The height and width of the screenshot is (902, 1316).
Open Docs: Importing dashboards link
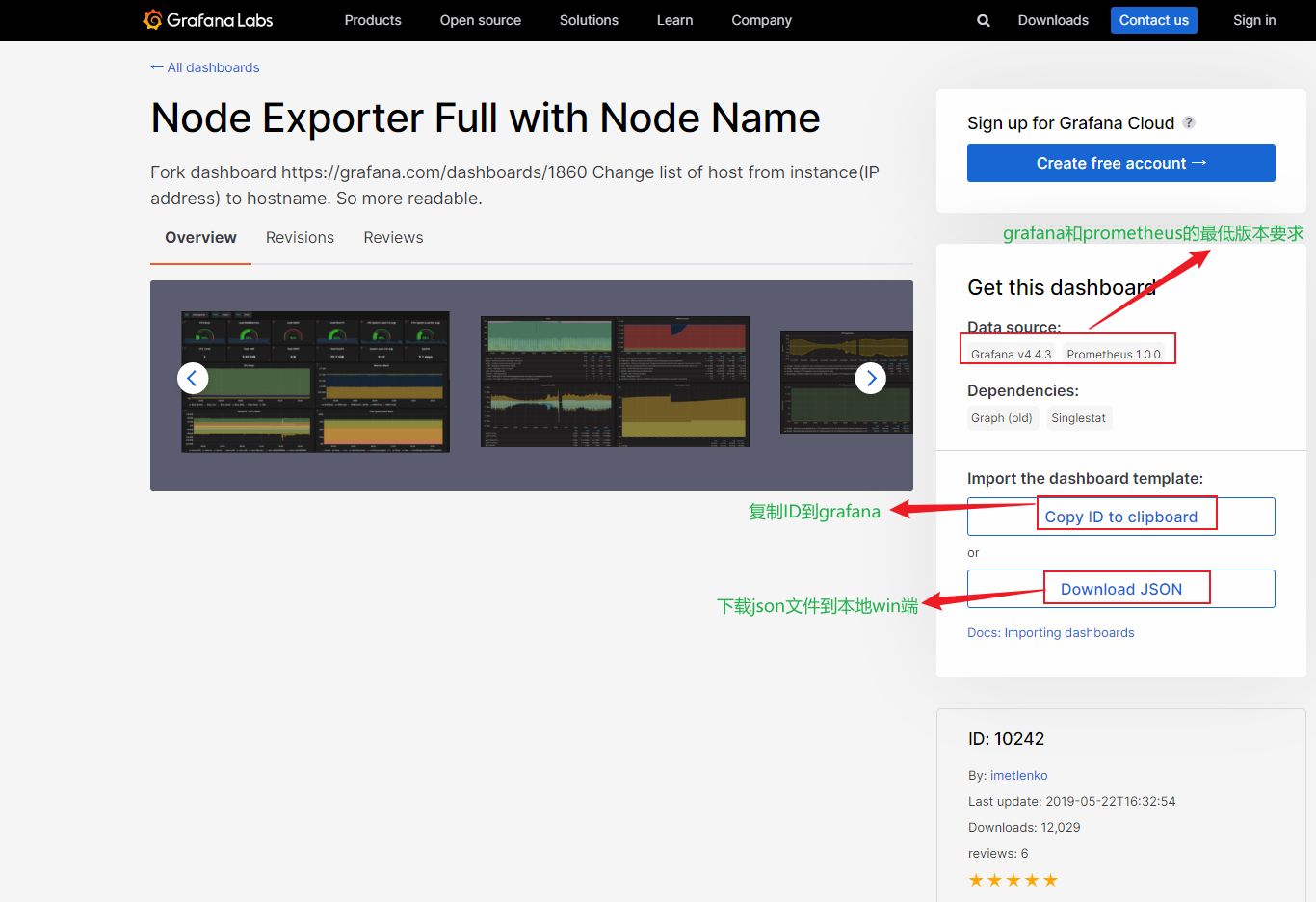tap(1051, 633)
